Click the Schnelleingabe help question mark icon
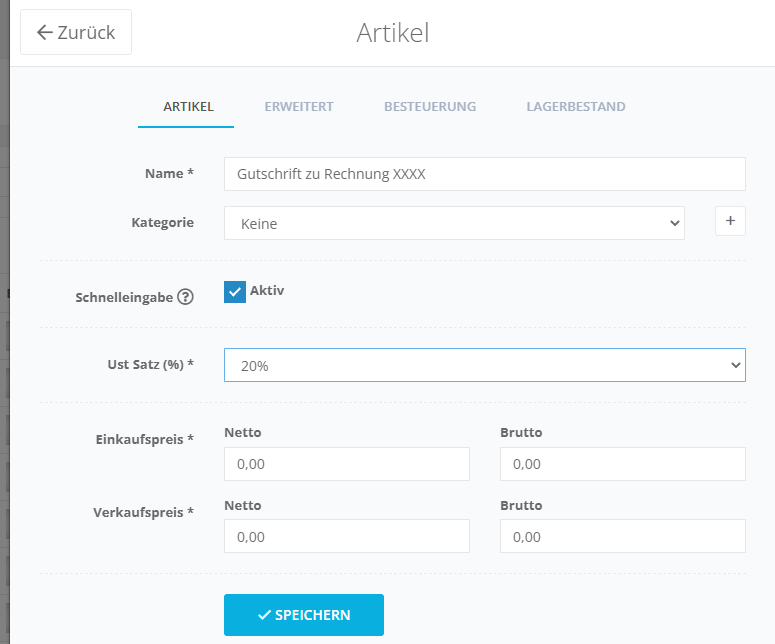This screenshot has width=775, height=644. (x=185, y=297)
